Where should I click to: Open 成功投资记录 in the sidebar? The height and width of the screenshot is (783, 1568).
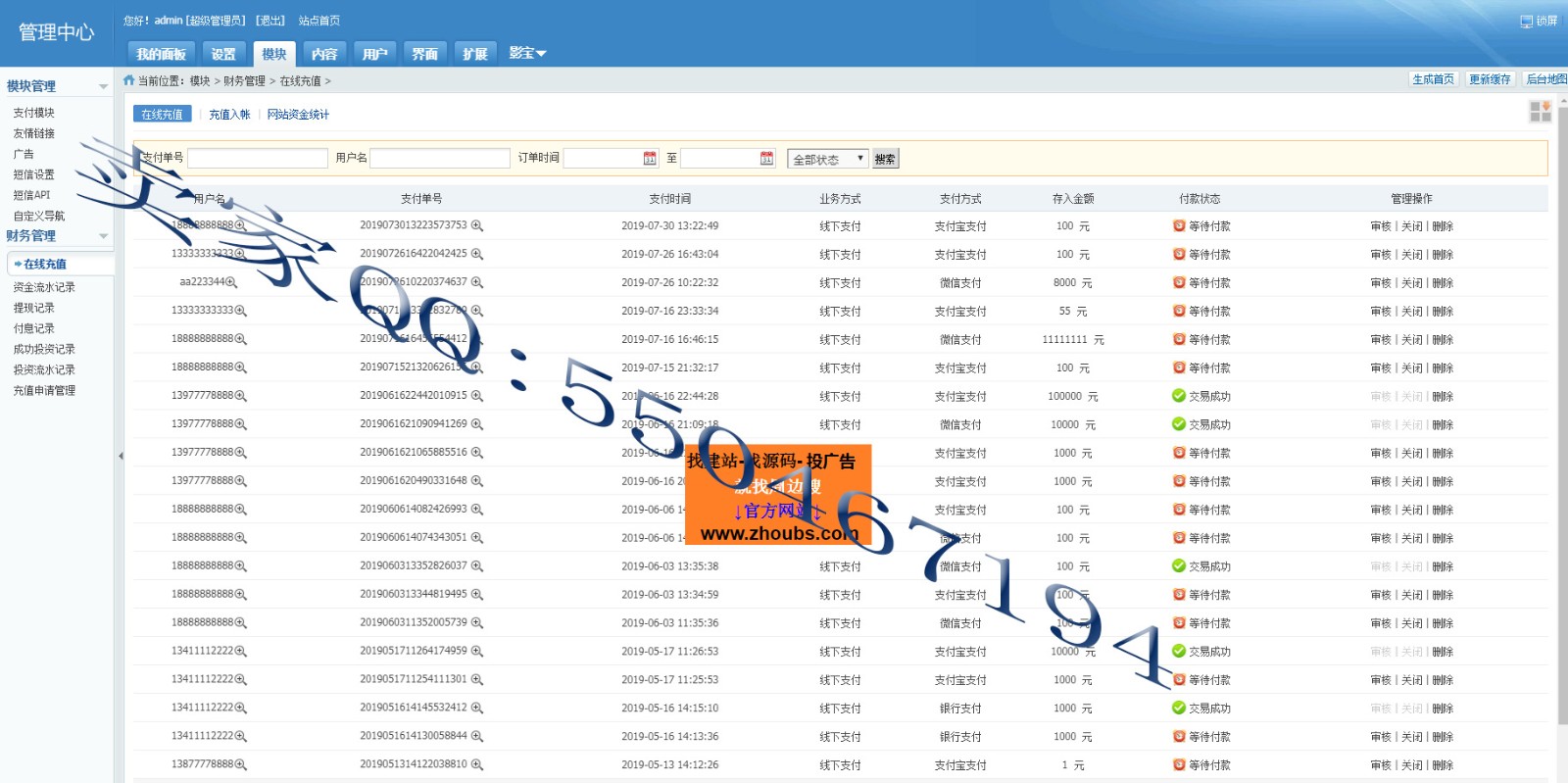tap(44, 349)
